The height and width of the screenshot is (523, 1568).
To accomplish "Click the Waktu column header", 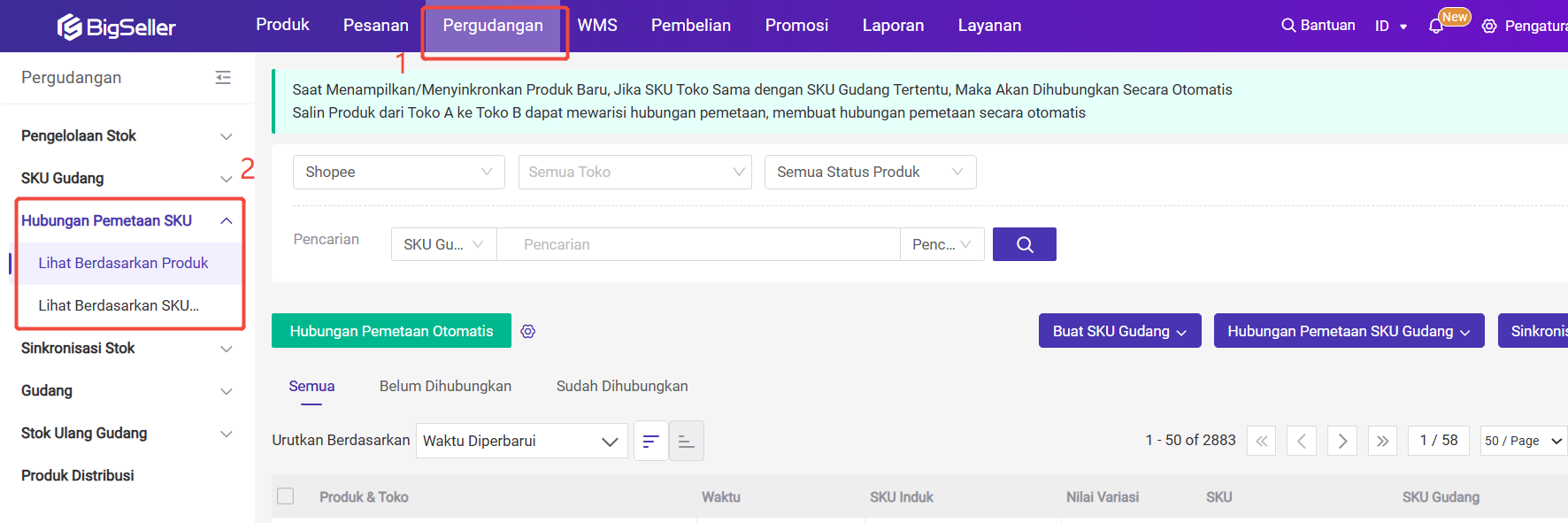I will pyautogui.click(x=721, y=497).
